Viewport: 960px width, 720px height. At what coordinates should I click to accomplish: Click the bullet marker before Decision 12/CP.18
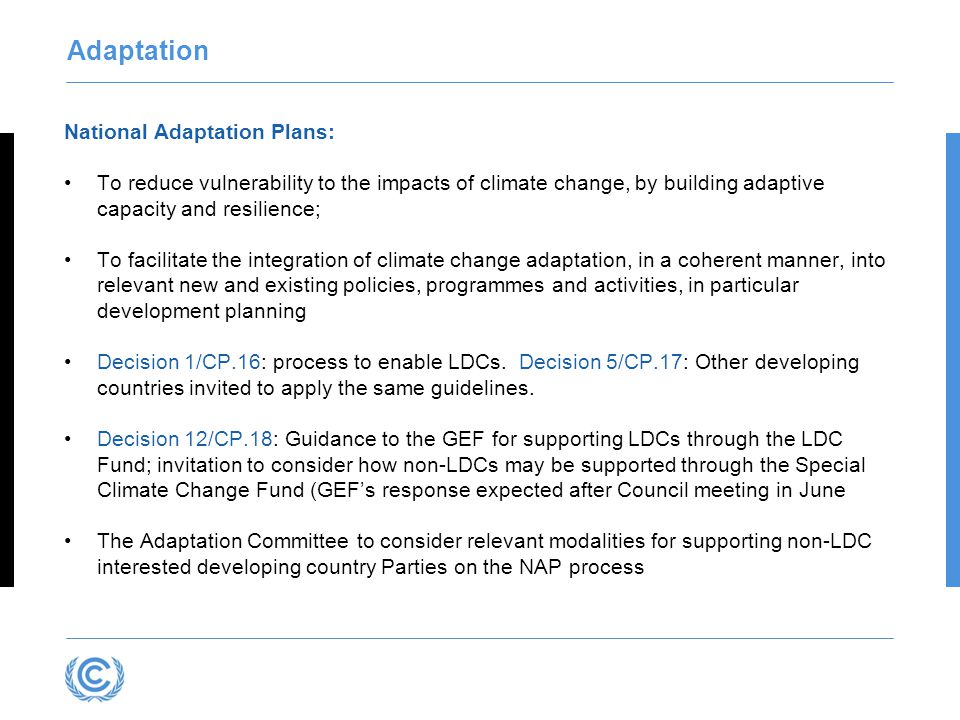(x=68, y=439)
